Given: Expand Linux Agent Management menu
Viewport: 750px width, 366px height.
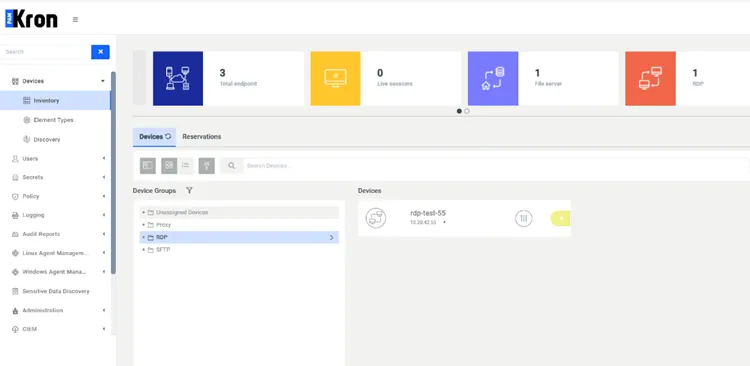Looking at the screenshot, I should pos(55,253).
